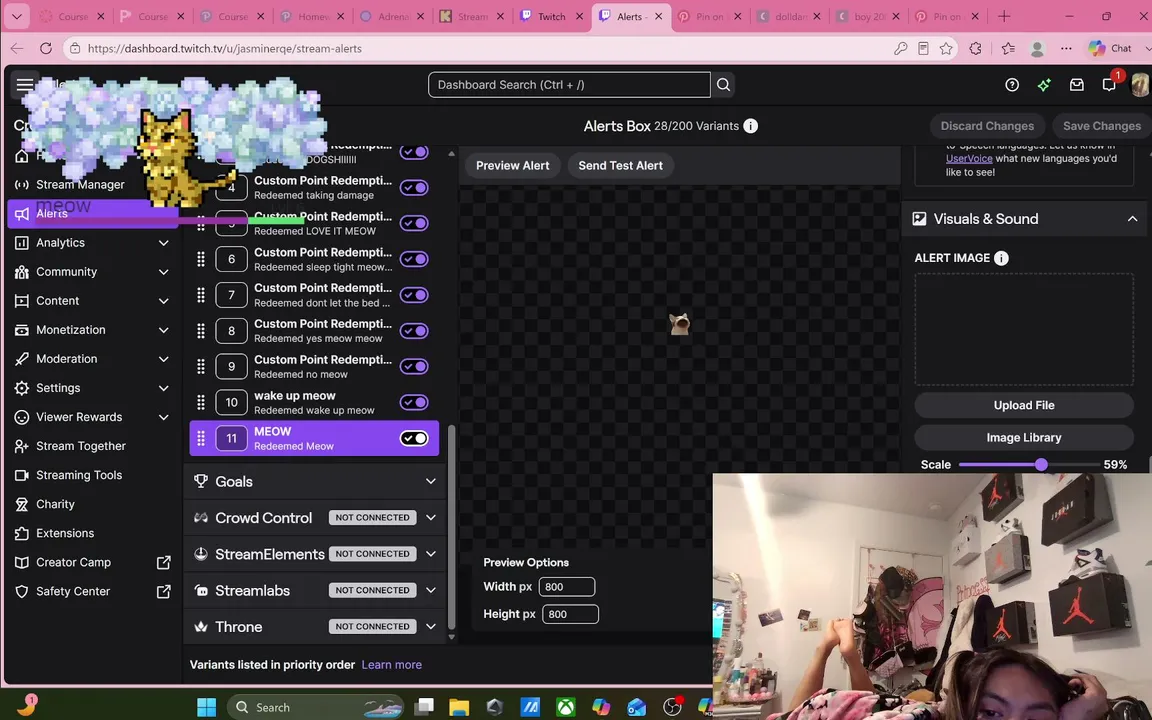
Task: Click drag handle of variant 8 row
Action: (201, 331)
